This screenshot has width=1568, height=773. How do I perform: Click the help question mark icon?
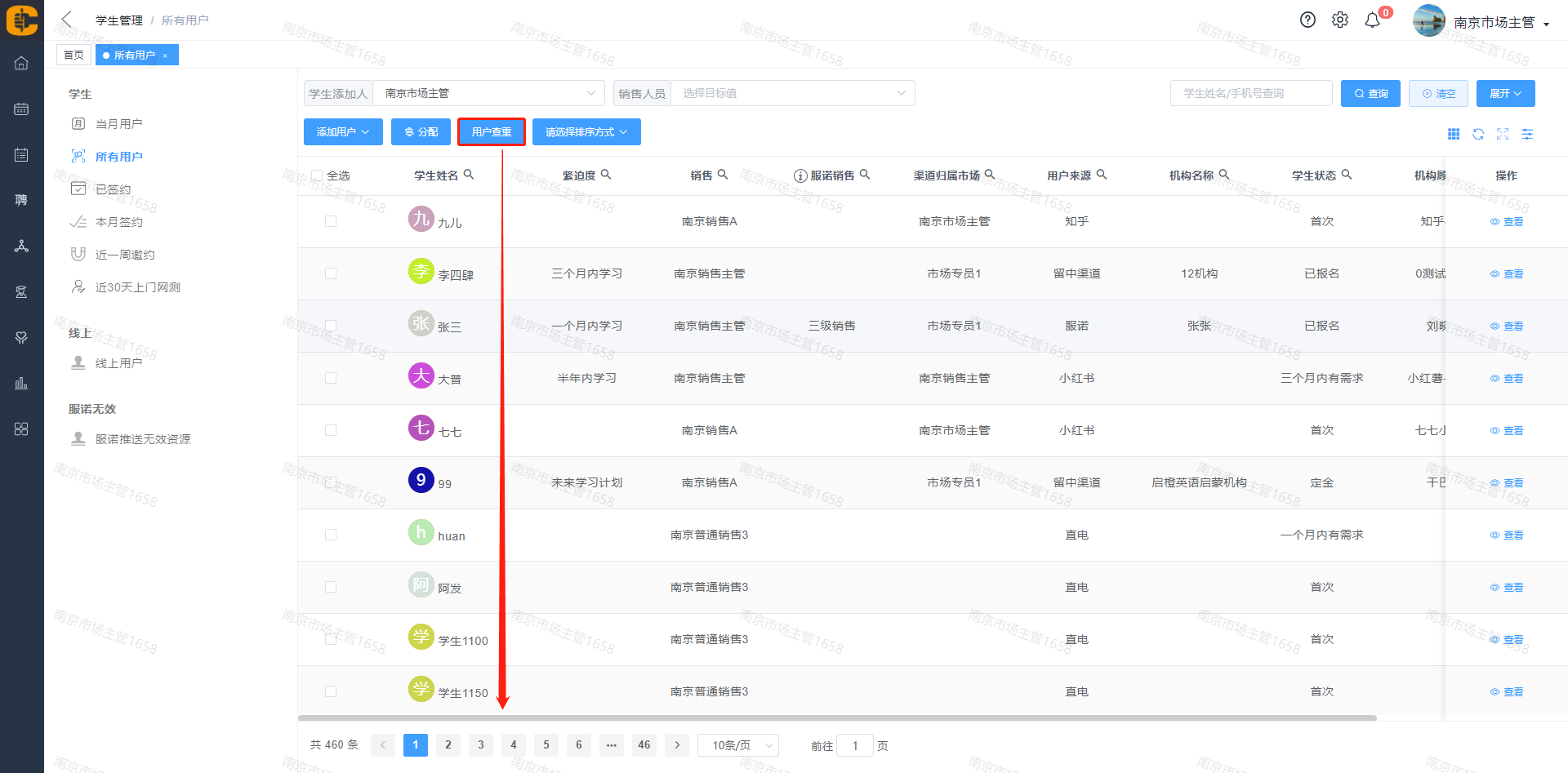coord(1307,20)
